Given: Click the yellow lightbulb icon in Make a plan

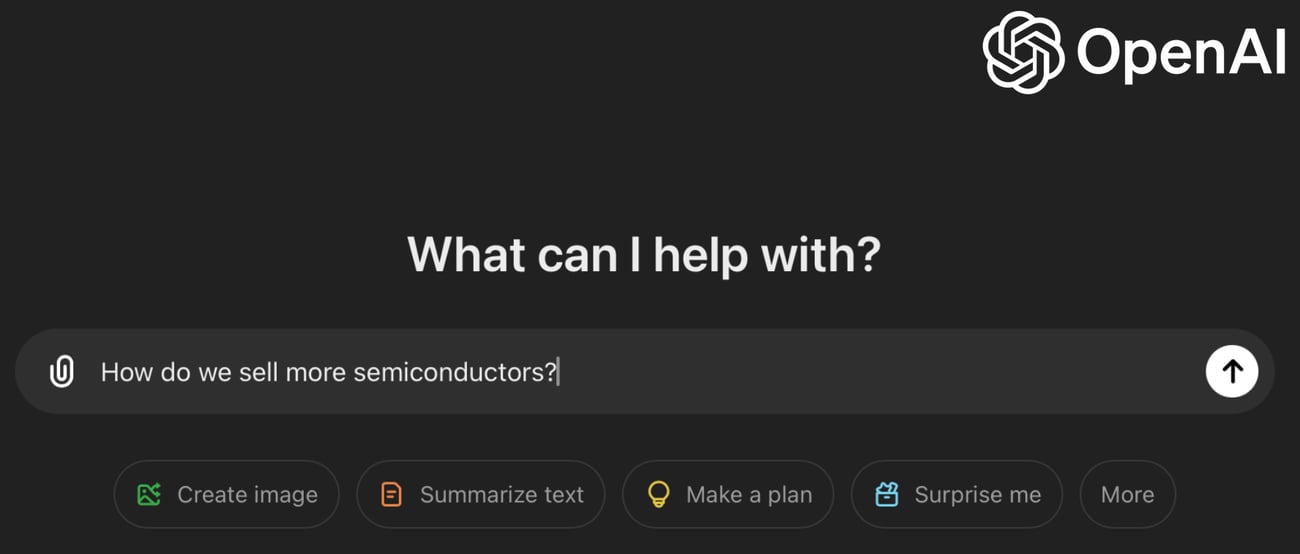Looking at the screenshot, I should (x=658, y=494).
